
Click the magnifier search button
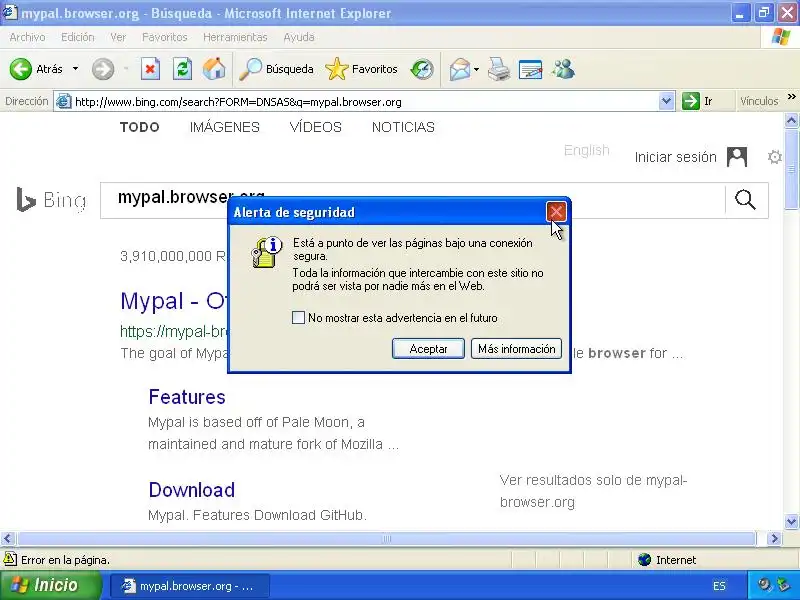(745, 200)
